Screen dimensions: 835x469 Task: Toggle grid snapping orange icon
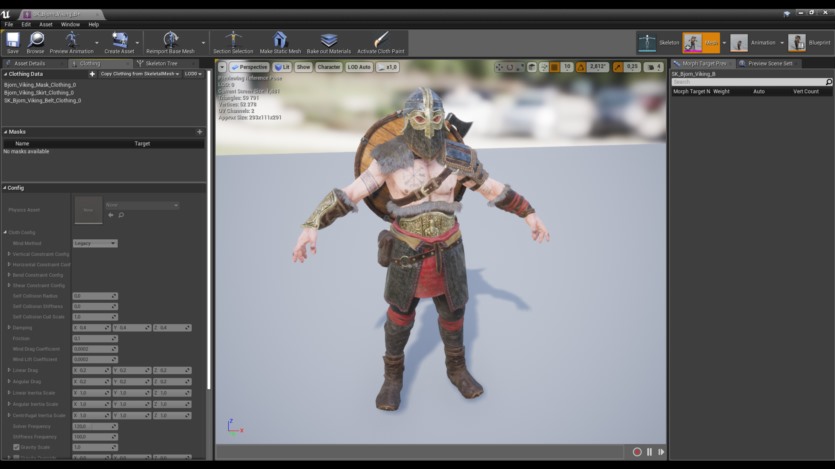(x=554, y=67)
